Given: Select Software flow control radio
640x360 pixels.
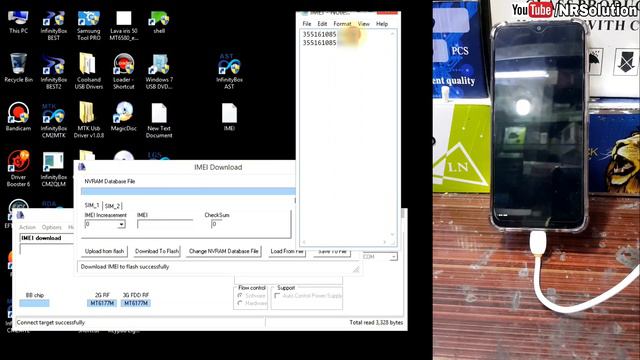Looking at the screenshot, I should (x=240, y=296).
